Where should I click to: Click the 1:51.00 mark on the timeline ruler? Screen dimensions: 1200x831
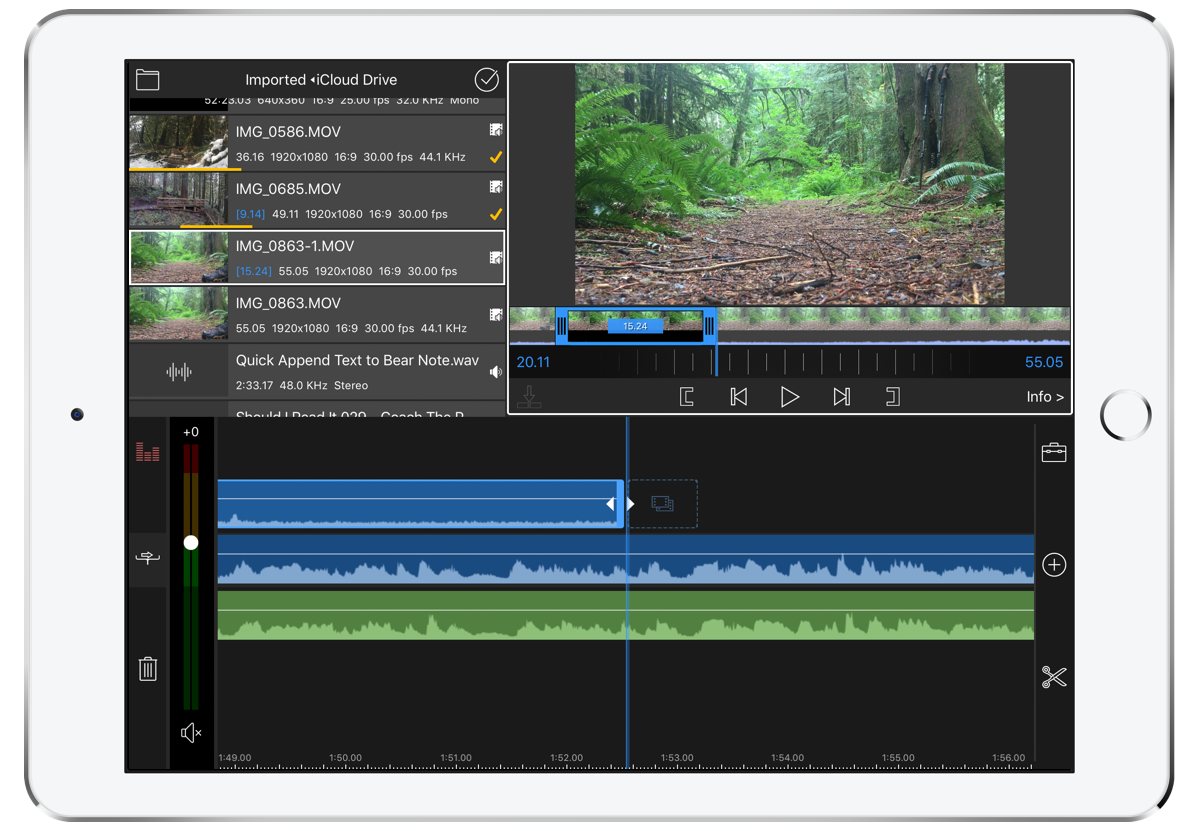coord(455,758)
